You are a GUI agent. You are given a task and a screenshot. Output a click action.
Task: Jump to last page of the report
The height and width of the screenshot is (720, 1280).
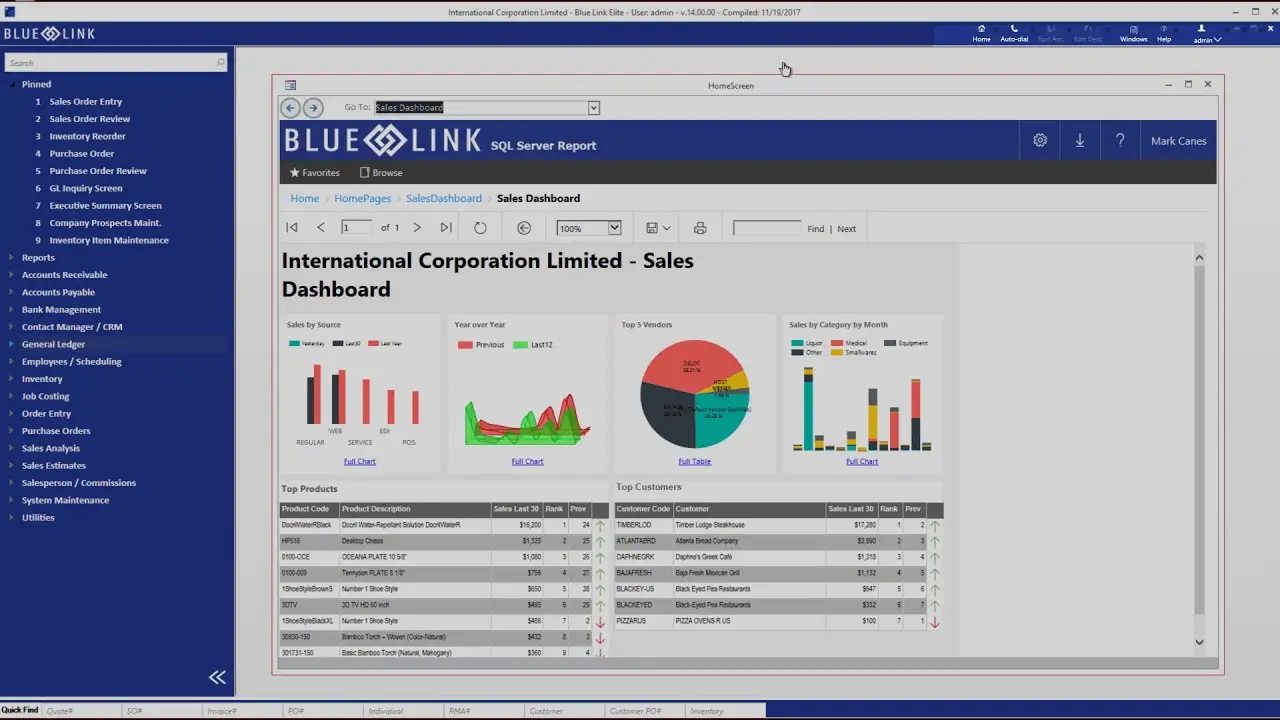click(446, 228)
